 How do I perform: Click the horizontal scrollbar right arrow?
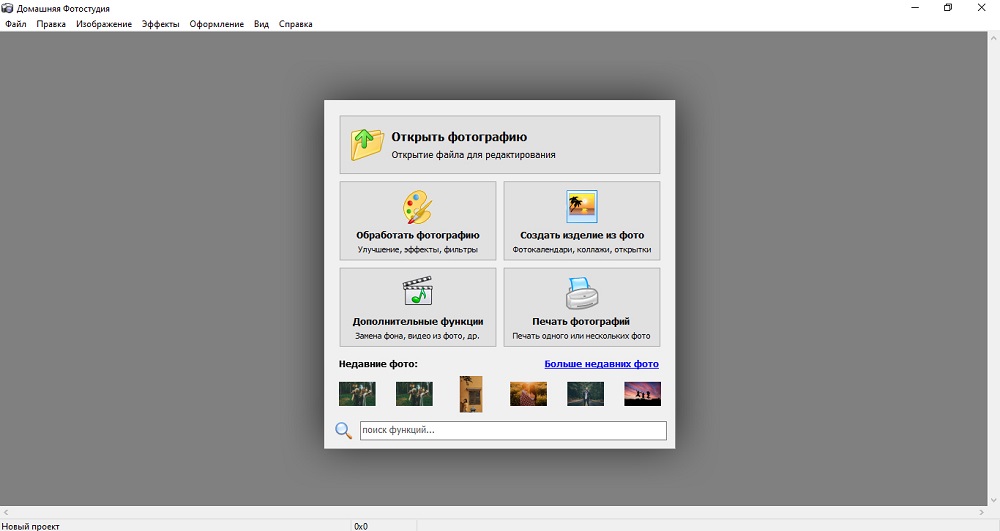click(x=979, y=512)
